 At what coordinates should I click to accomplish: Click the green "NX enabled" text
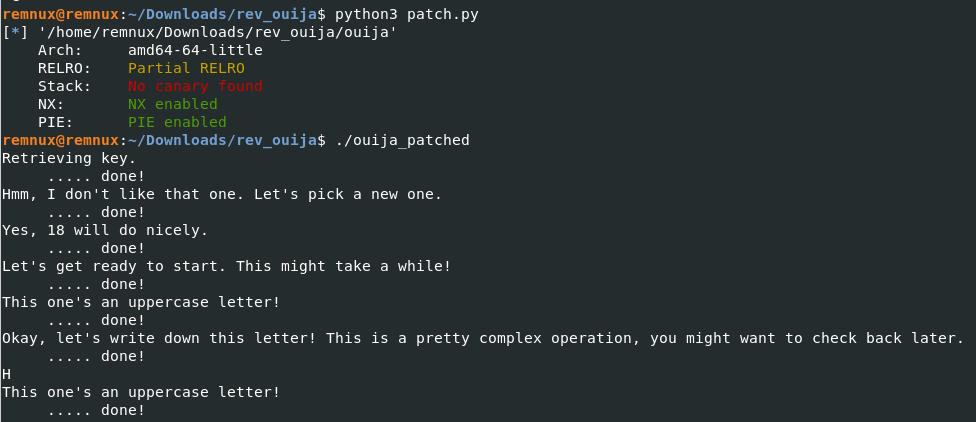point(172,104)
